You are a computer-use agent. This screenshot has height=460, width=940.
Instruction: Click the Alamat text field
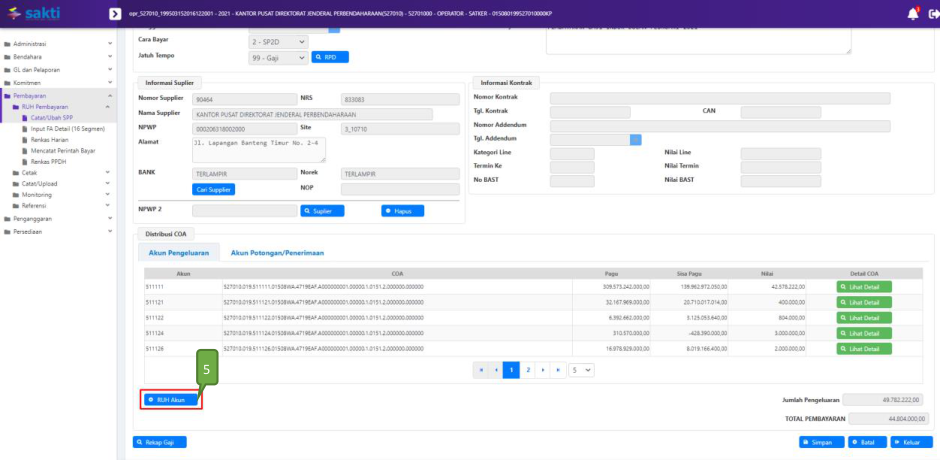pyautogui.click(x=258, y=149)
